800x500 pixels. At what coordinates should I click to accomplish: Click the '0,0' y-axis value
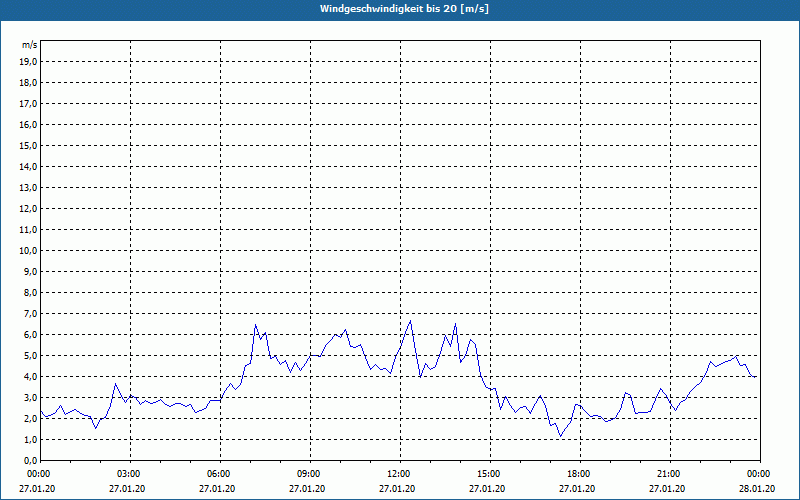[x=30, y=460]
